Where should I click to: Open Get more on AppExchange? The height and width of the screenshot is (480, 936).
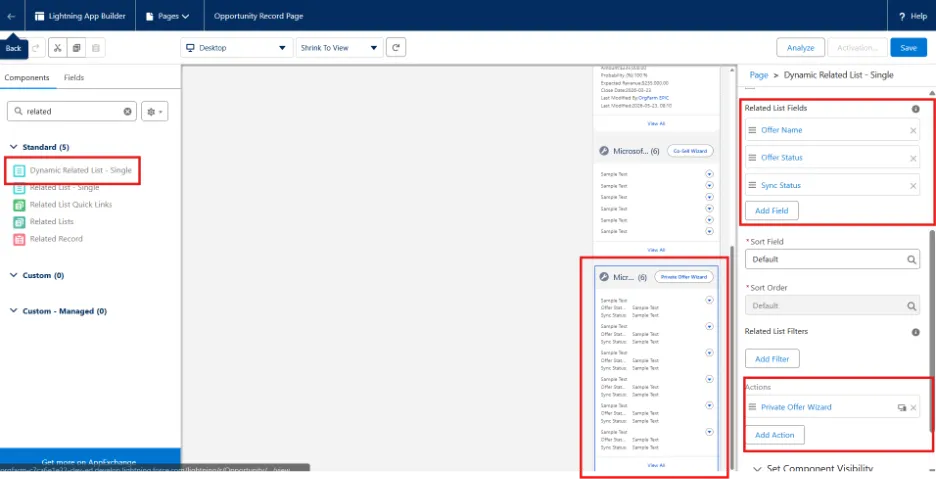(89, 462)
